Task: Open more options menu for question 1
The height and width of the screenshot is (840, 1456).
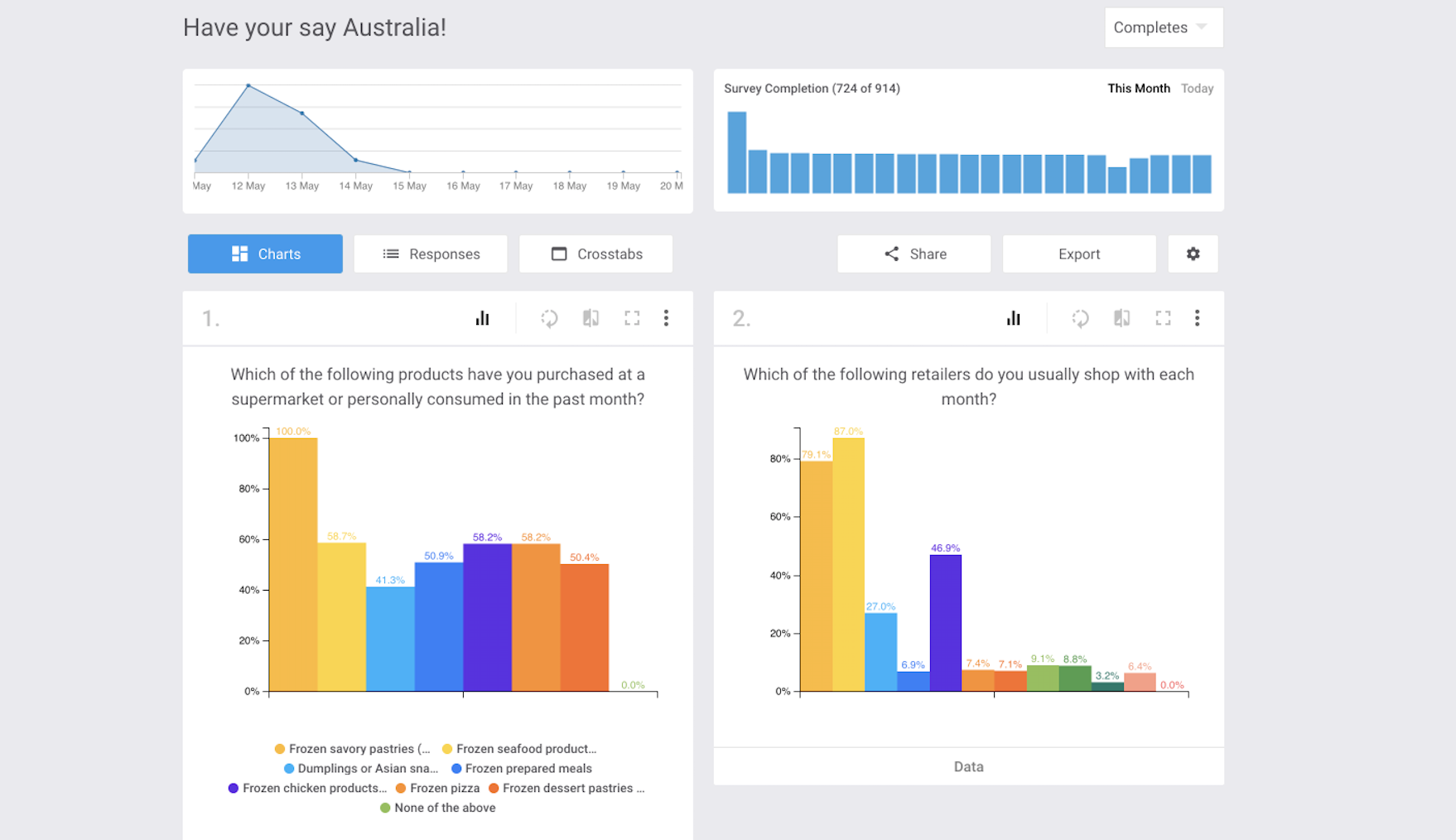Action: click(666, 318)
